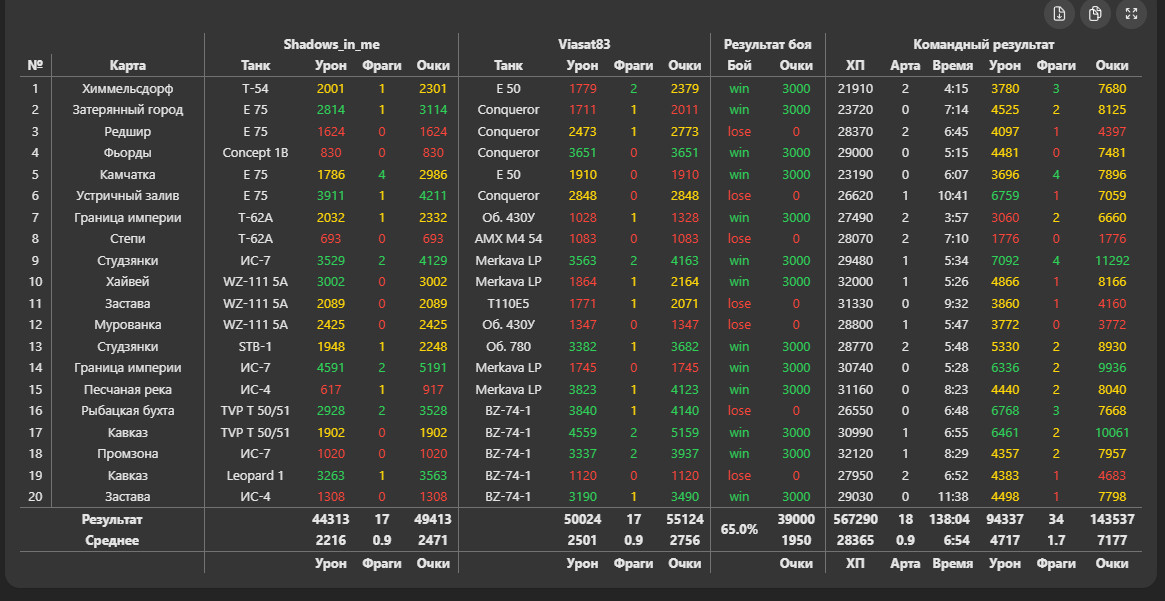Click the Среднее averages row label
The width and height of the screenshot is (1165, 601).
tap(112, 541)
